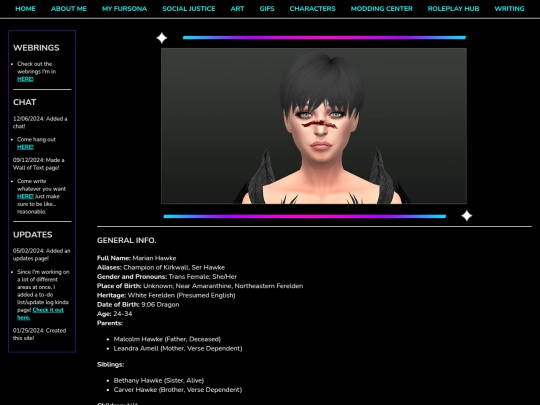This screenshot has width=540, height=405.
Task: Open the MODDING CENTER page
Action: click(382, 9)
